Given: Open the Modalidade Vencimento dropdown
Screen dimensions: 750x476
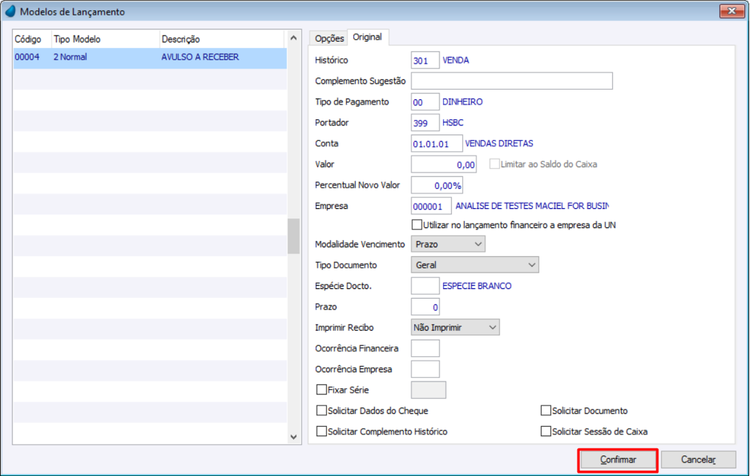Looking at the screenshot, I should pyautogui.click(x=448, y=244).
